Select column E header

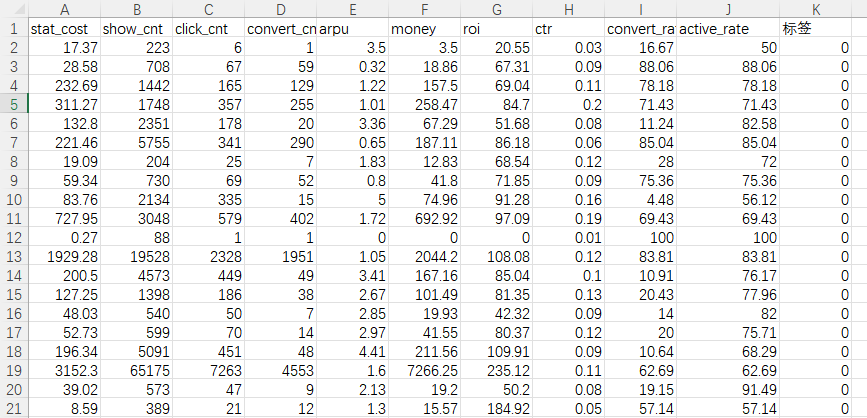tap(352, 9)
